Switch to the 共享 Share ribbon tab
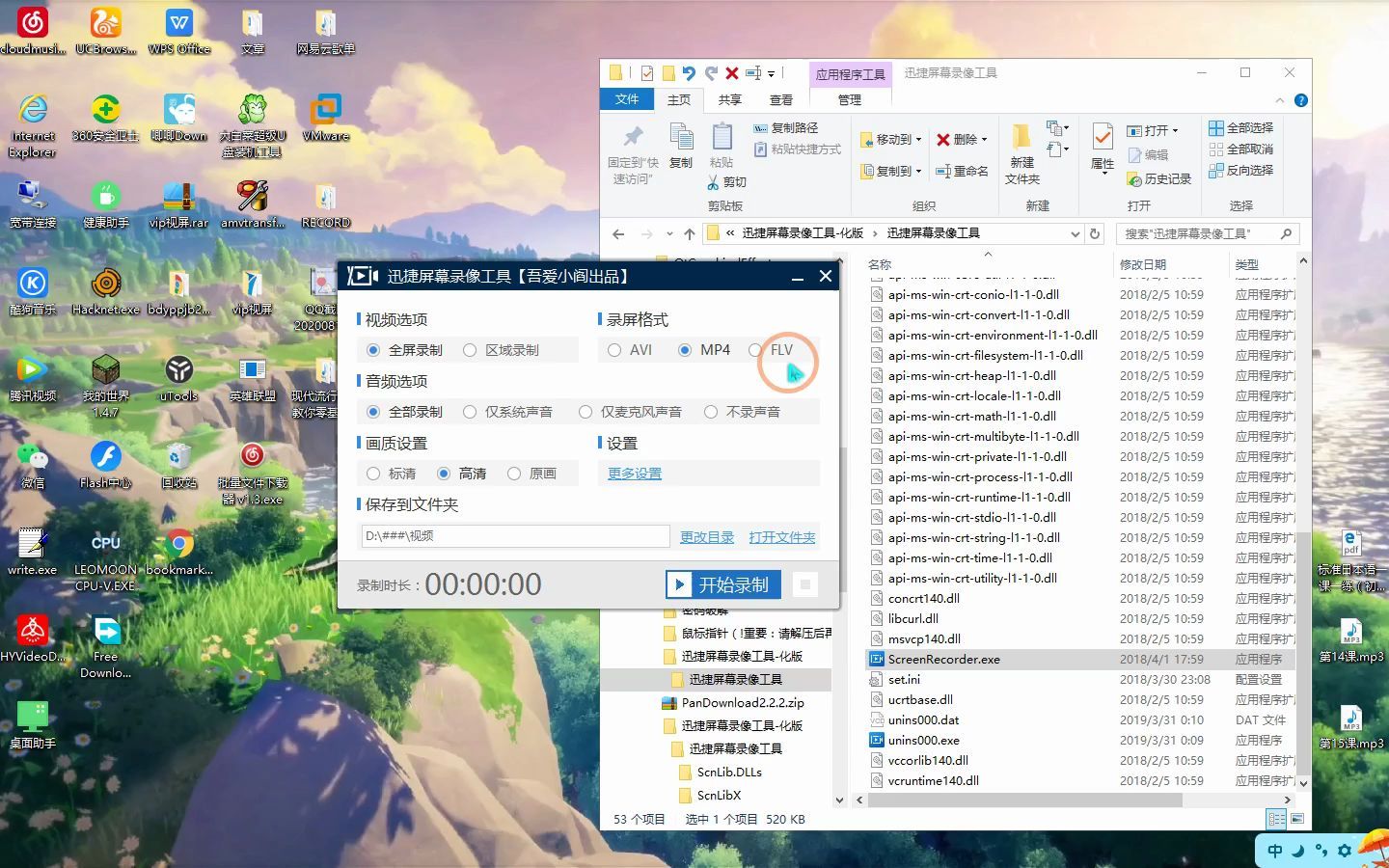Image resolution: width=1389 pixels, height=868 pixels. [x=730, y=99]
